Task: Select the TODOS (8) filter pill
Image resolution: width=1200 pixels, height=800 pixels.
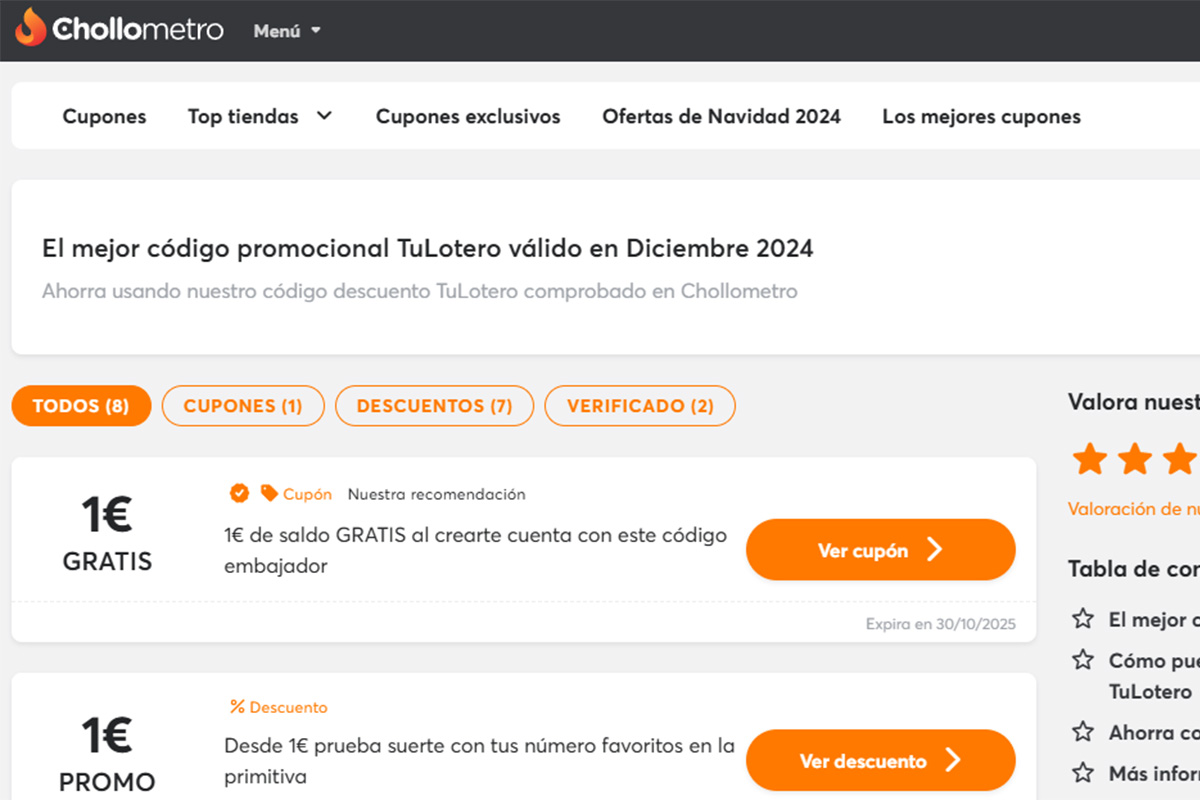Action: [81, 406]
